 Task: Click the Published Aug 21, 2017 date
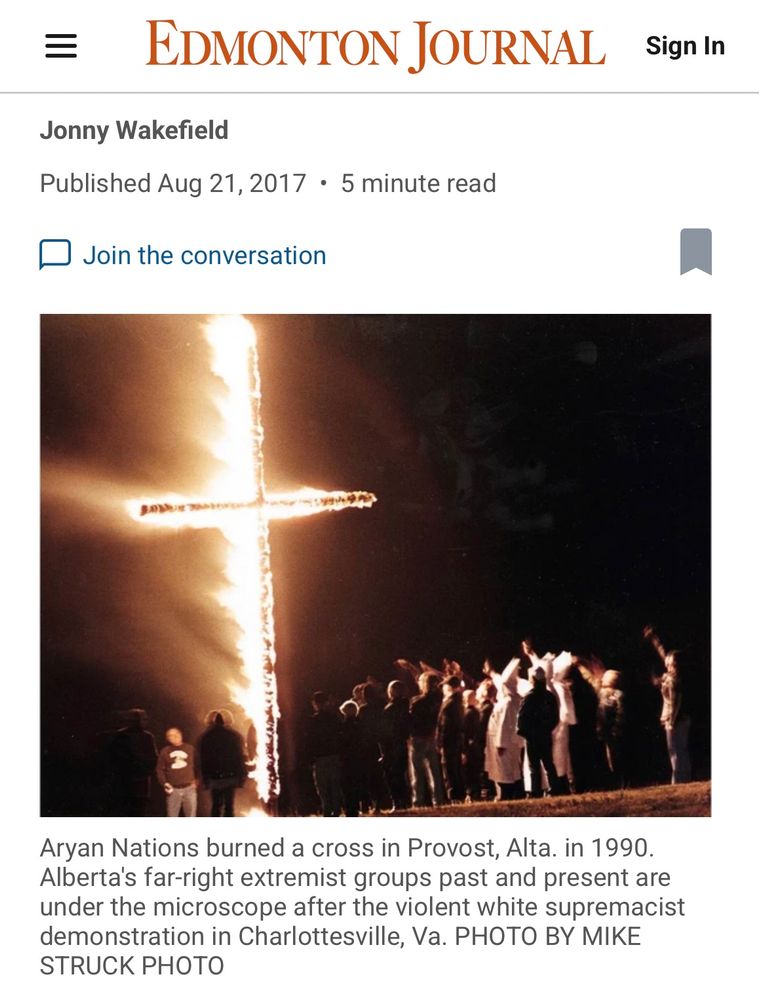(173, 183)
